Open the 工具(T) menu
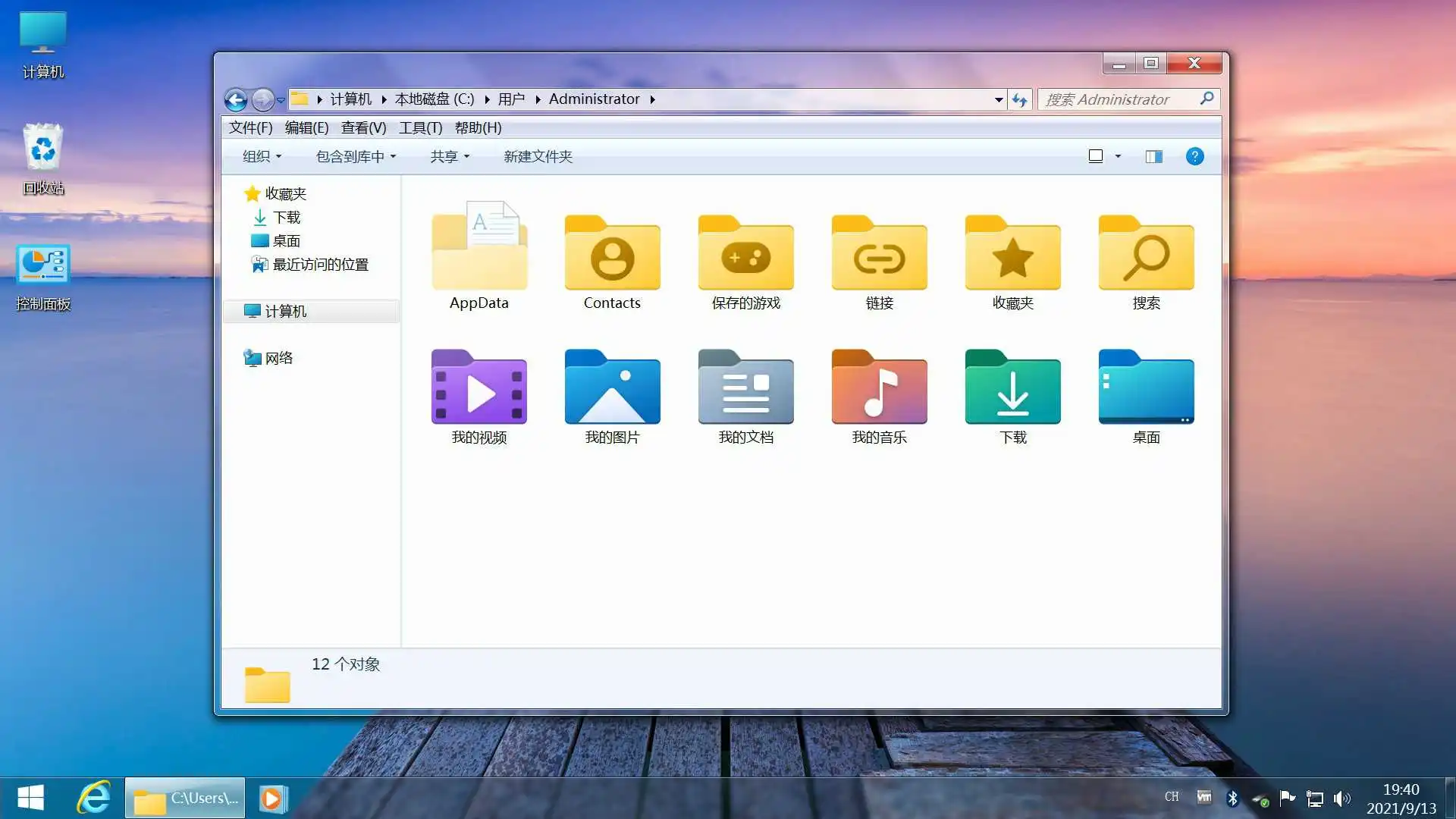1456x819 pixels. coord(421,127)
